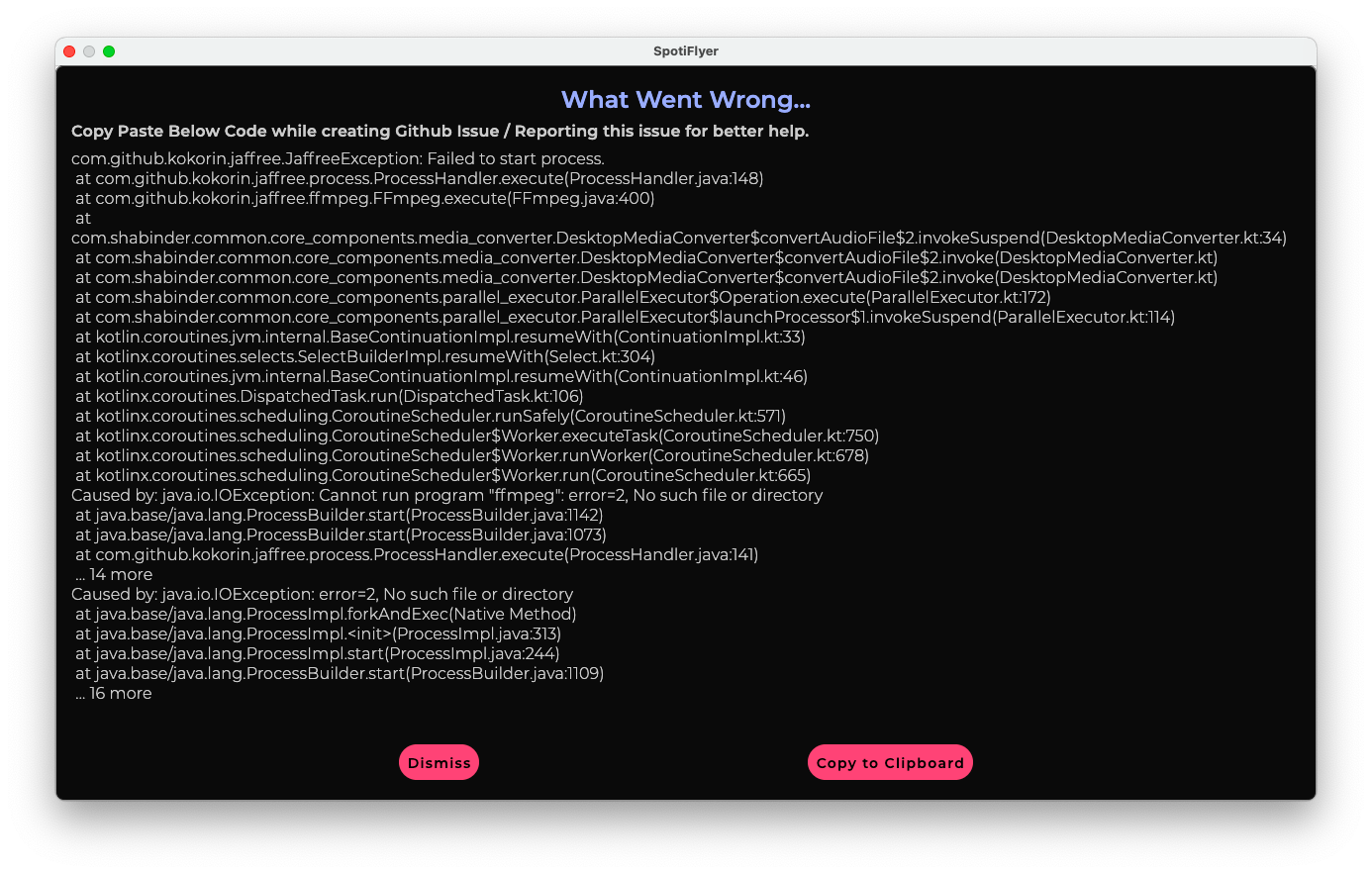Click the DesktopMediaConverter.kt:34 invokeSuspend line
This screenshot has height=874, width=1372.
(679, 238)
